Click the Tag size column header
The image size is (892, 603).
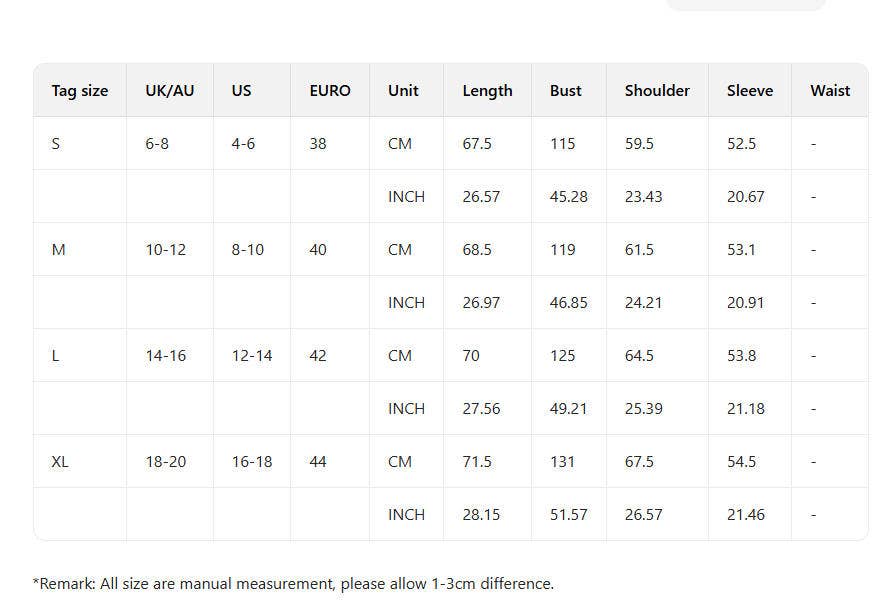(80, 91)
